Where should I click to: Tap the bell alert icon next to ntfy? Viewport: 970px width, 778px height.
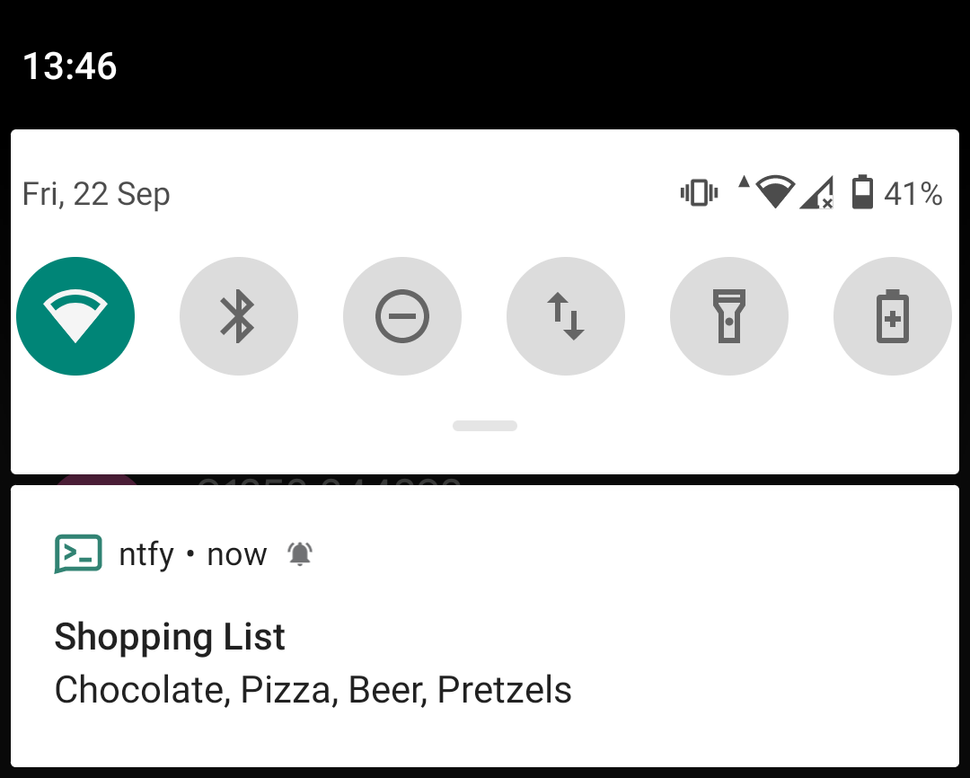pos(300,554)
